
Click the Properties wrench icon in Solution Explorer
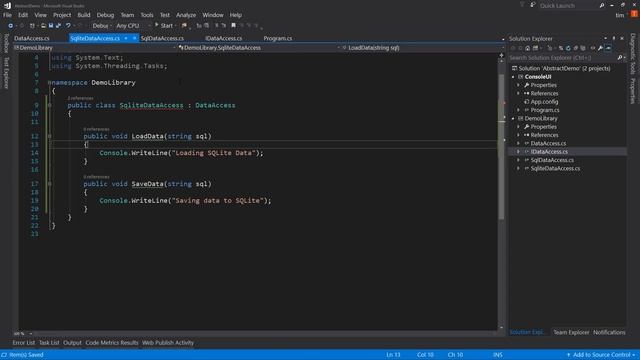tap(600, 48)
